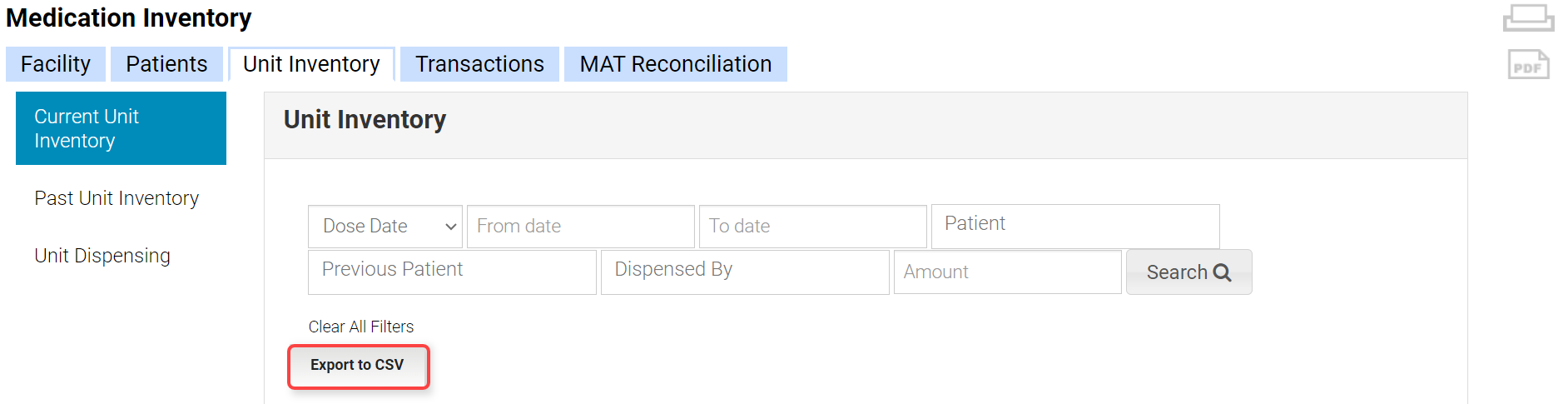
Task: Switch to the Facility tab
Action: pyautogui.click(x=56, y=64)
